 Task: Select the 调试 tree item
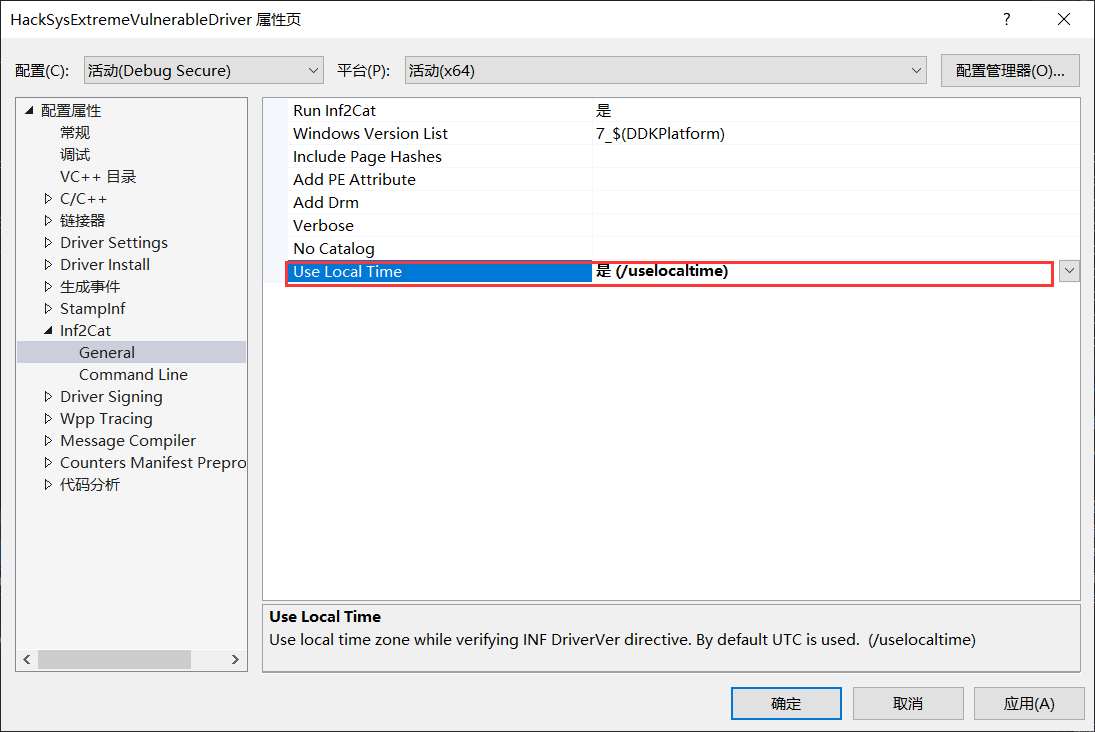pyautogui.click(x=75, y=155)
